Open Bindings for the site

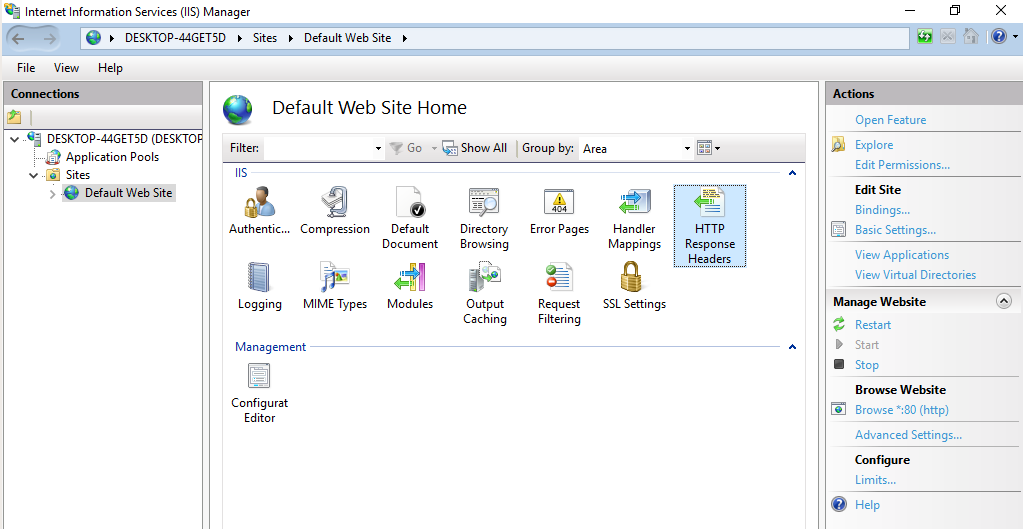(x=883, y=210)
